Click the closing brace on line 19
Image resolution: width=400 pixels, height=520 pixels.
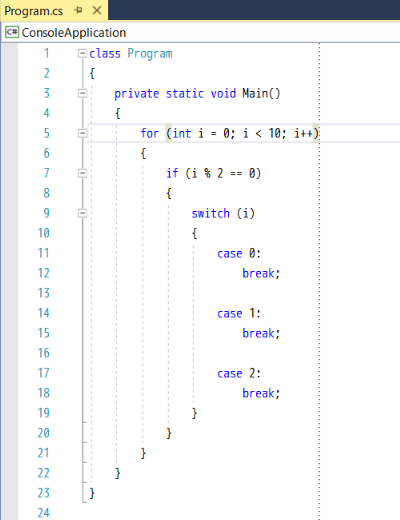point(194,413)
